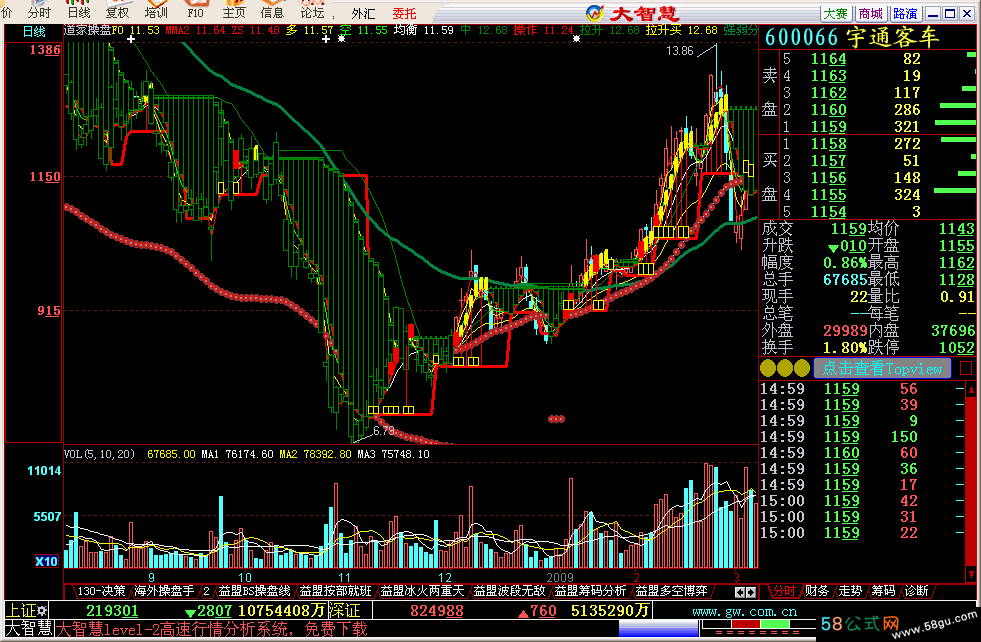Screen dimensions: 981x642
Task: Click the 6.79 low price marker
Action: point(384,431)
